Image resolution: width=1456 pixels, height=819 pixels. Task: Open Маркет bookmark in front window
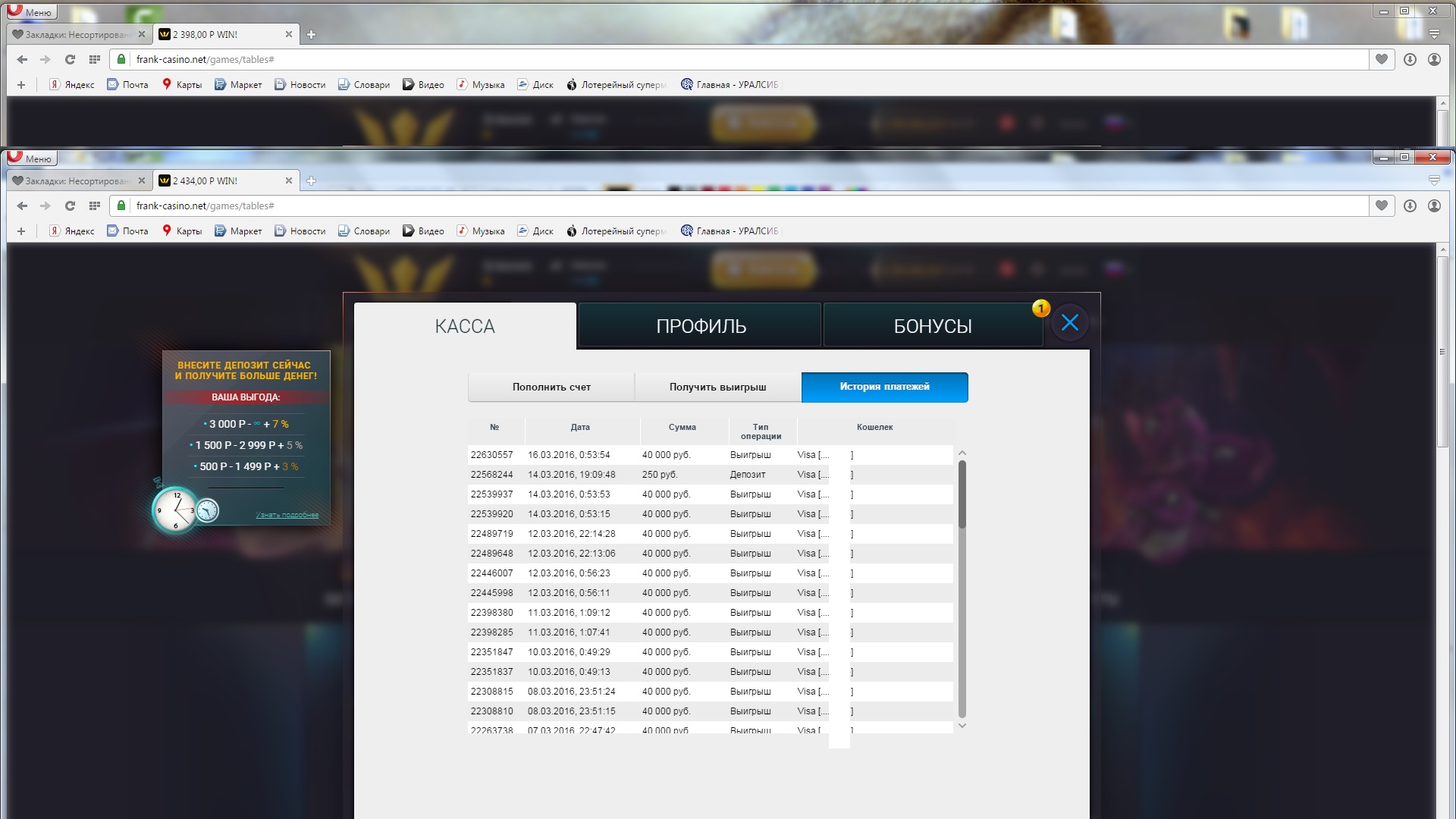[x=238, y=231]
